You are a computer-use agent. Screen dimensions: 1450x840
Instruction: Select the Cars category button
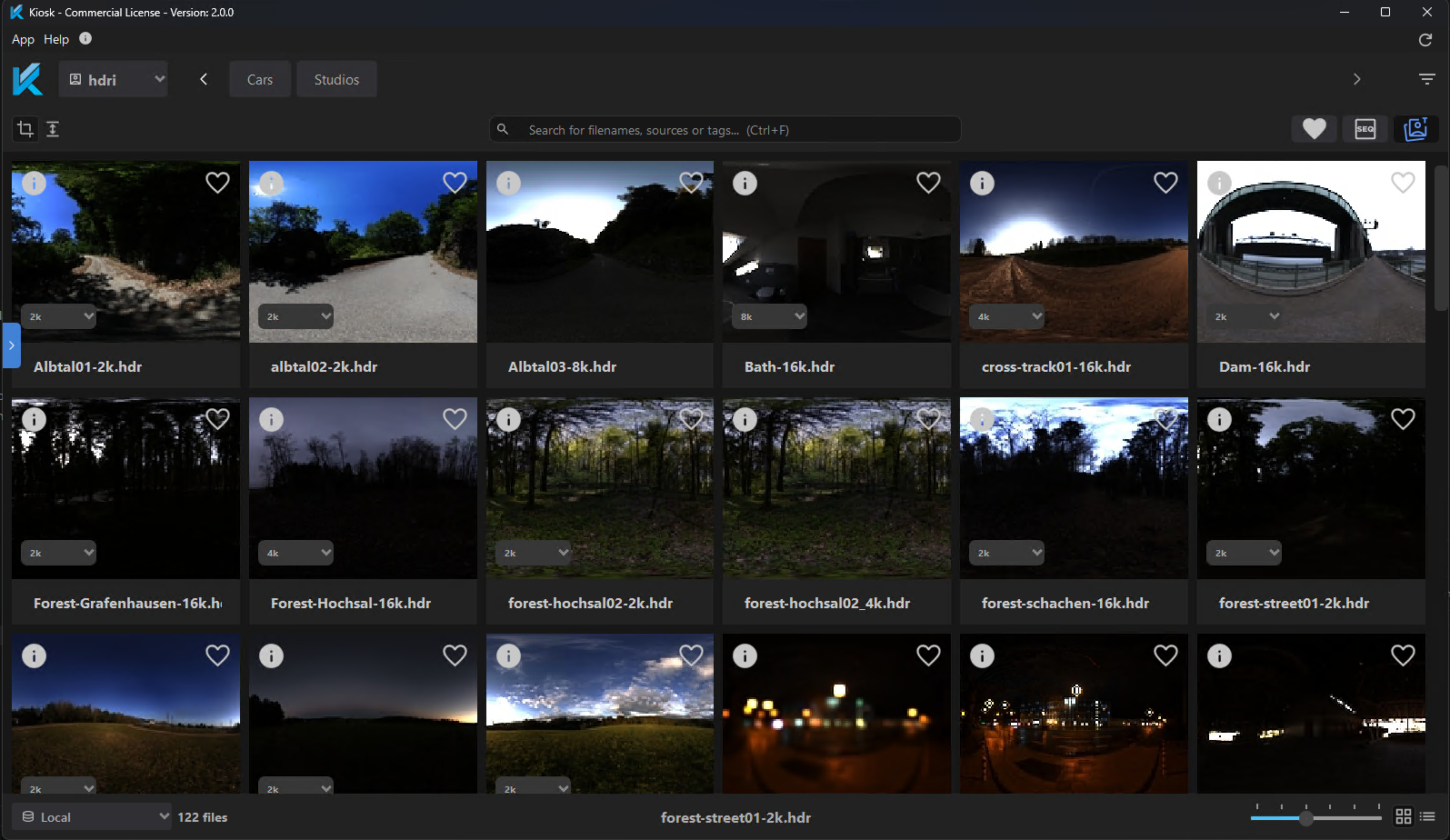click(260, 79)
